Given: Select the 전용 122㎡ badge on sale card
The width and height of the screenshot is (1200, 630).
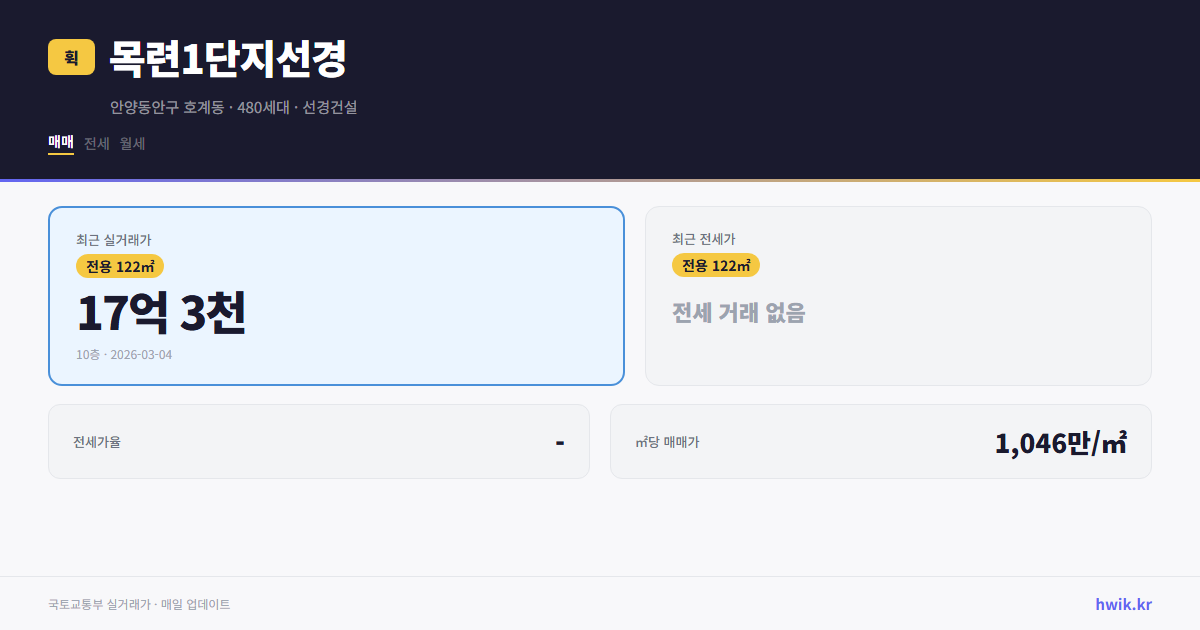Looking at the screenshot, I should pyautogui.click(x=120, y=266).
